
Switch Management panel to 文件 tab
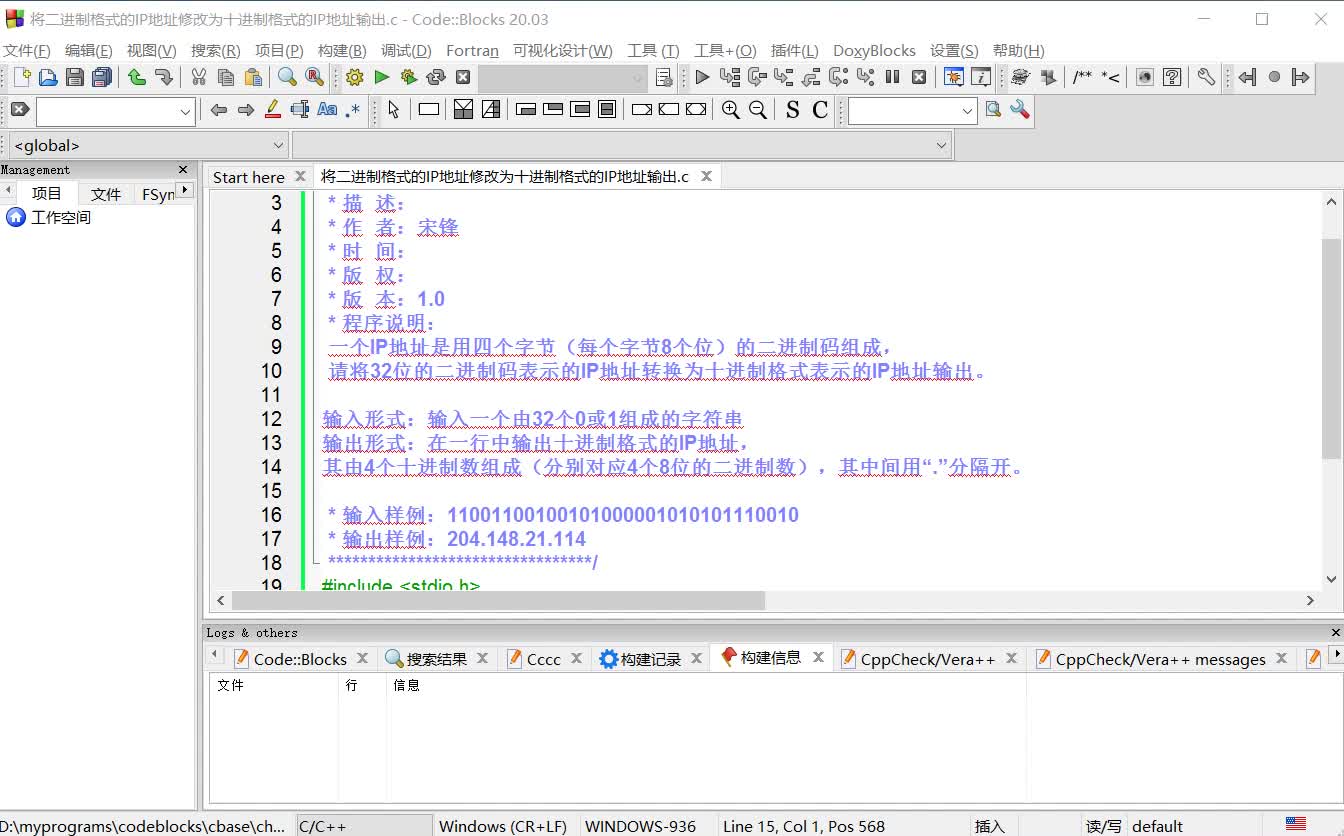coord(105,194)
